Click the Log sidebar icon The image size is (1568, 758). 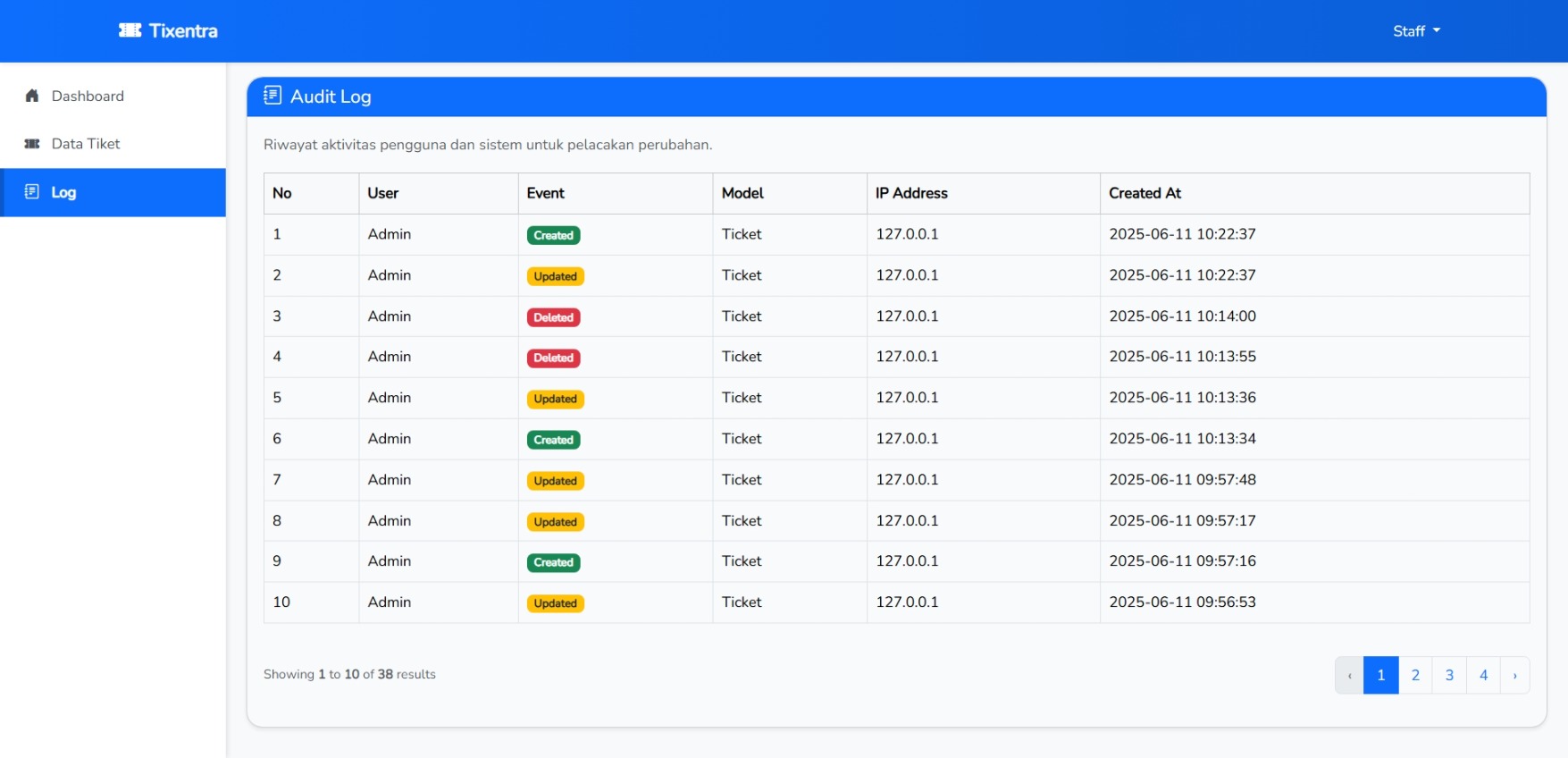click(32, 192)
